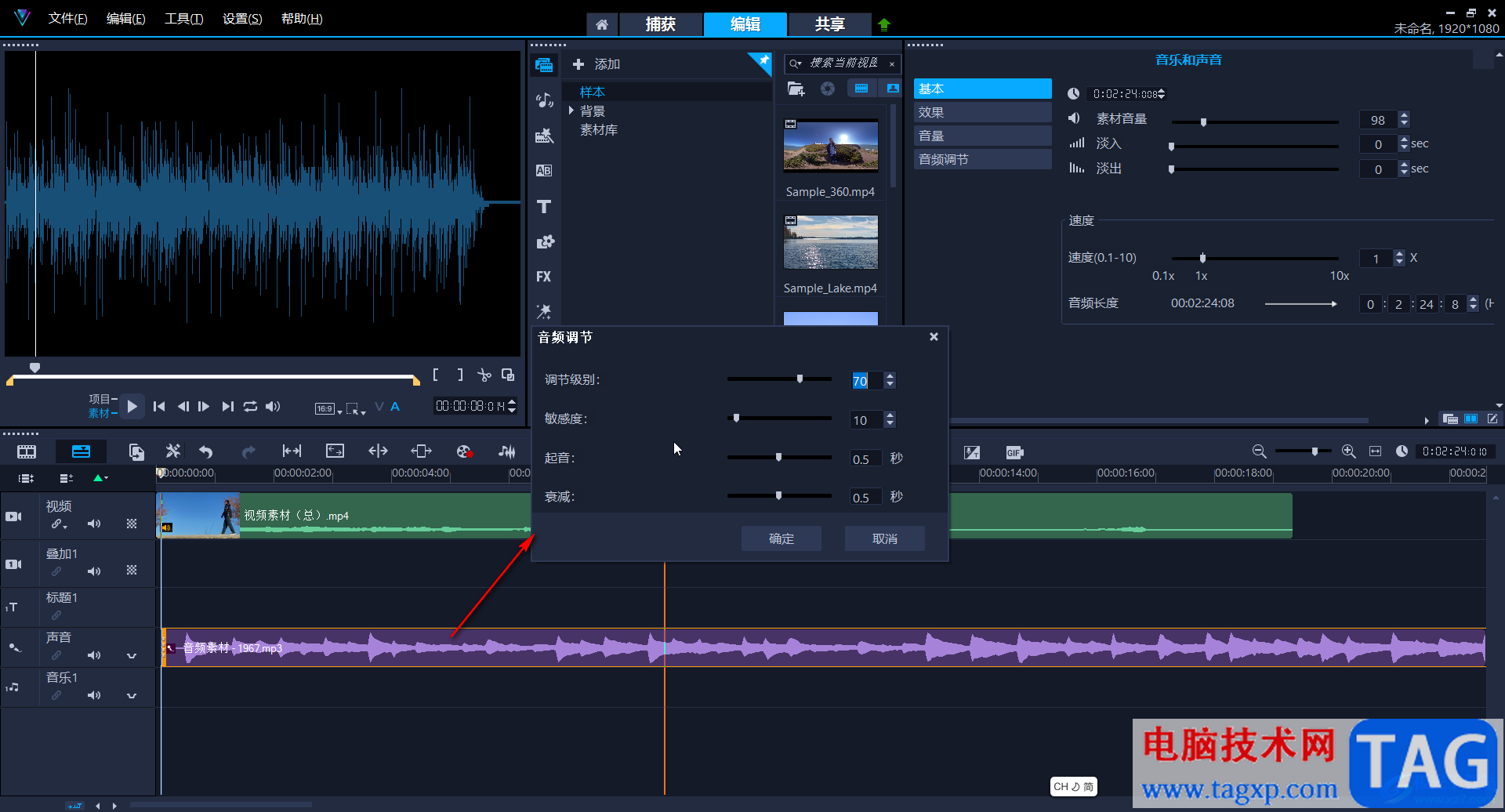Toggle transparency on the 叠加1 track
This screenshot has width=1505, height=812.
pos(132,571)
